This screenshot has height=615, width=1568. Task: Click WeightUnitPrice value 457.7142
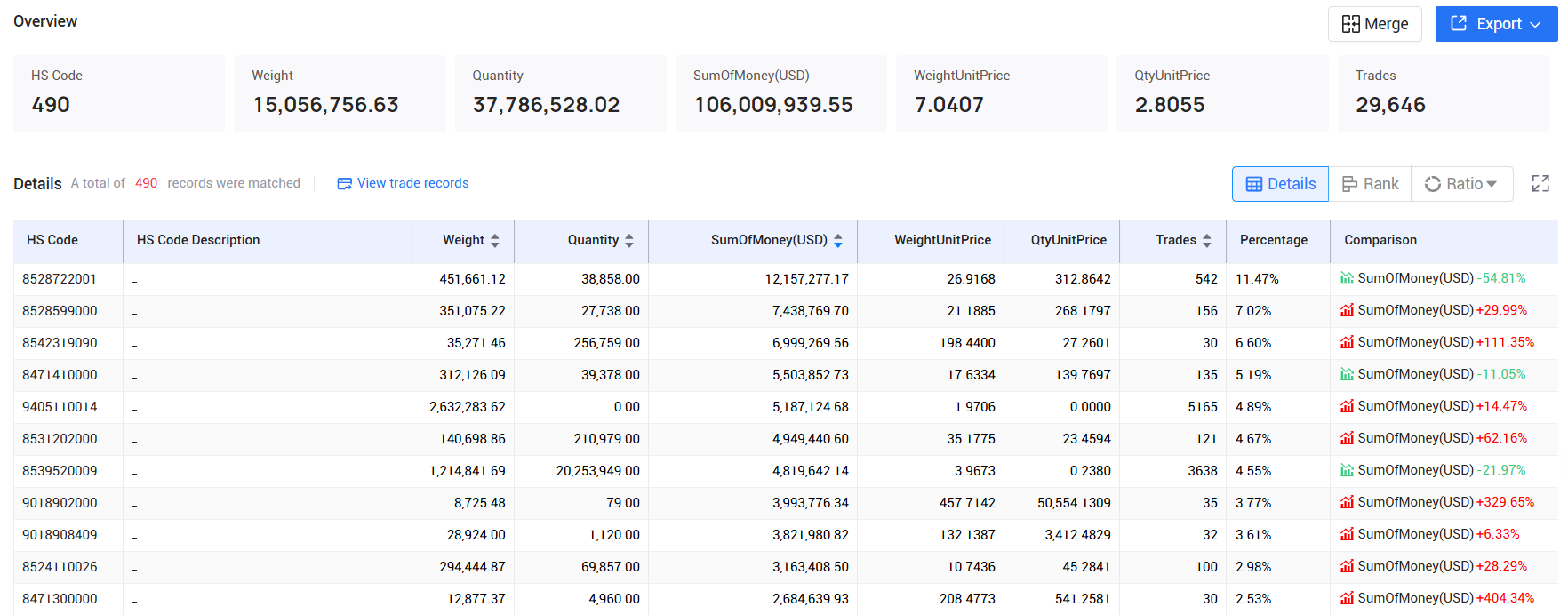[967, 503]
